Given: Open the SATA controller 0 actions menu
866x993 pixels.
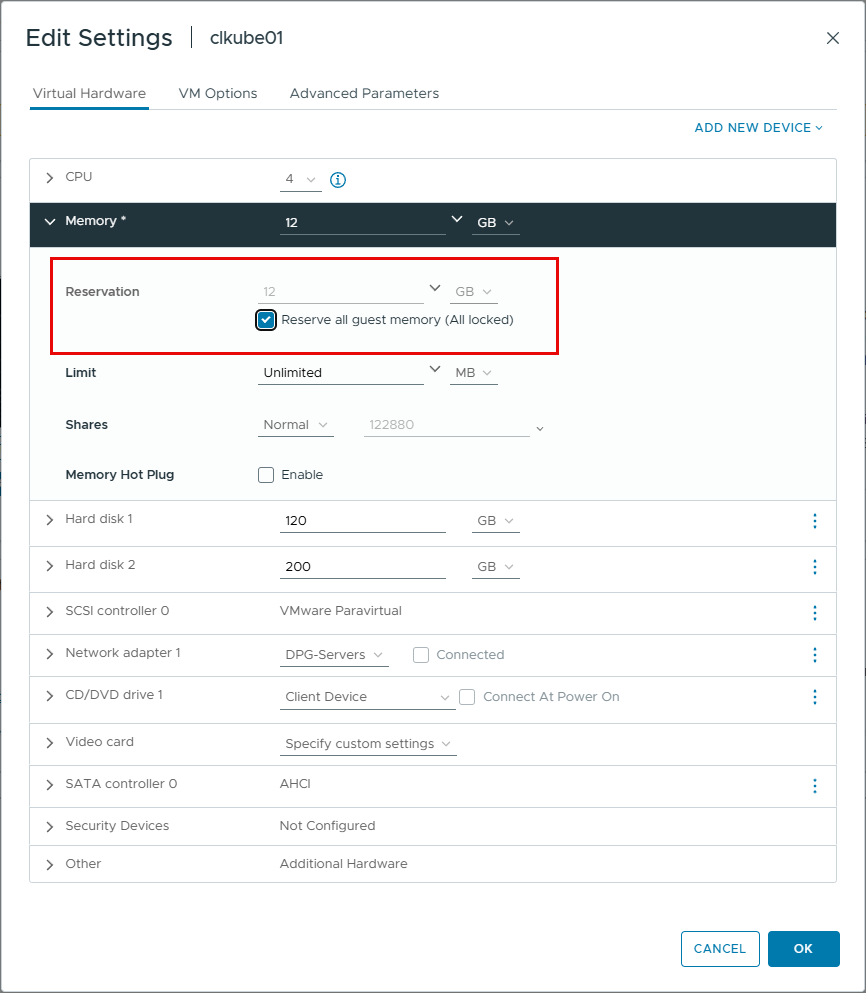Looking at the screenshot, I should (x=815, y=786).
